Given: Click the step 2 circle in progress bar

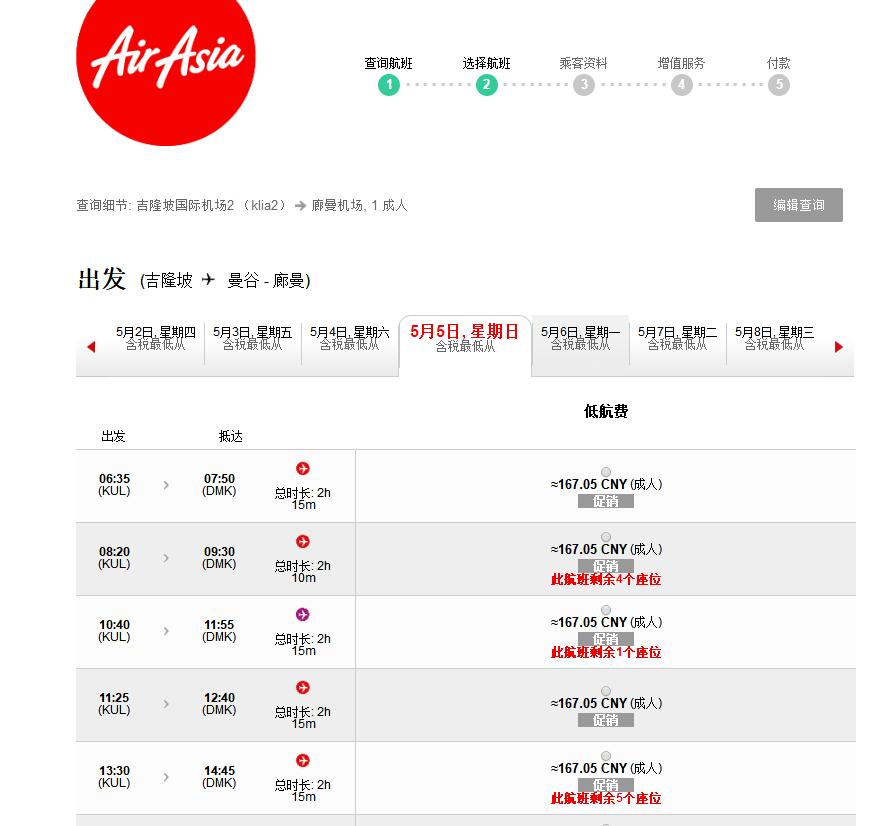Looking at the screenshot, I should click(x=486, y=85).
